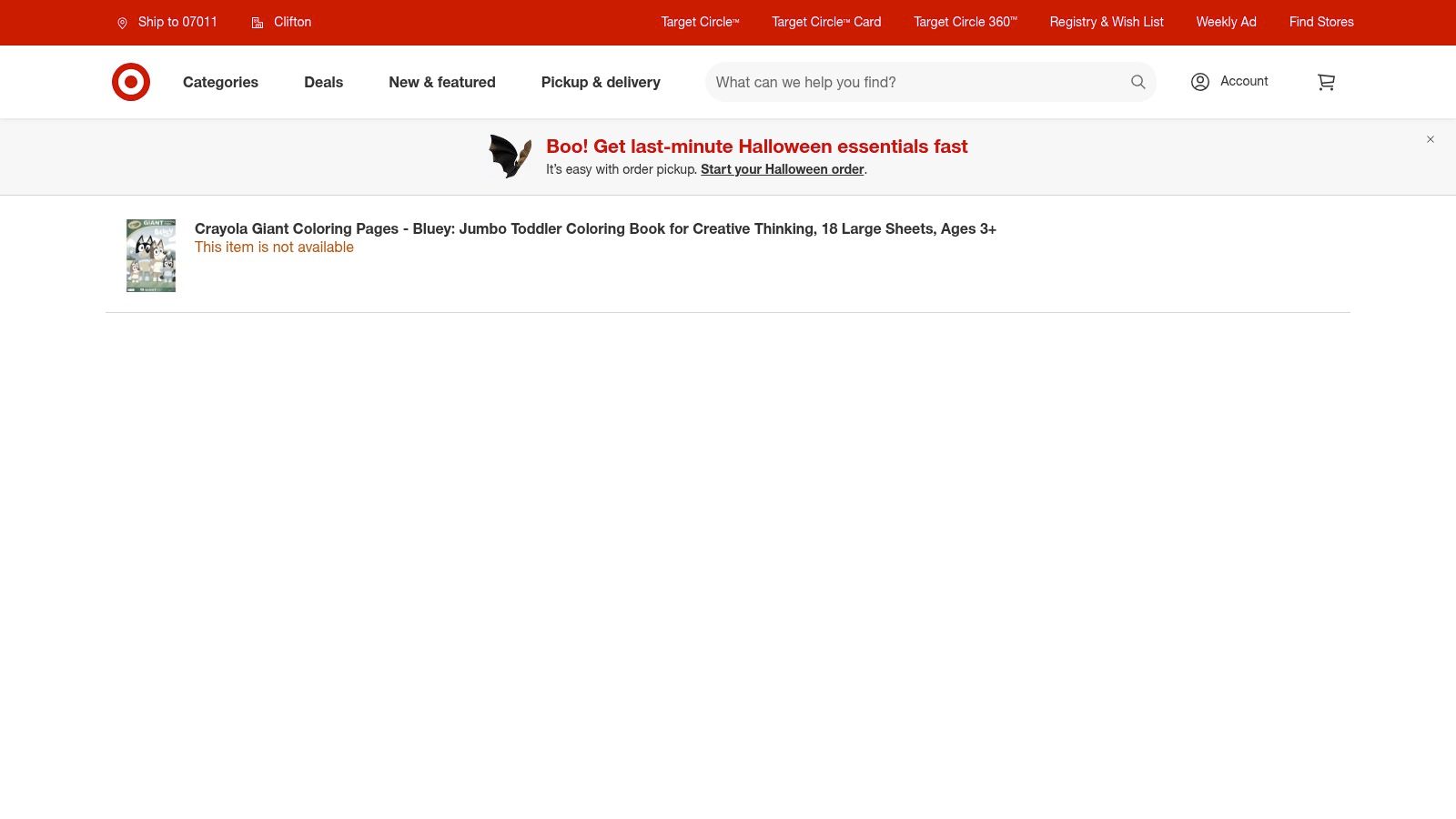1456x819 pixels.
Task: Open Target Circle Card link
Action: tap(826, 22)
